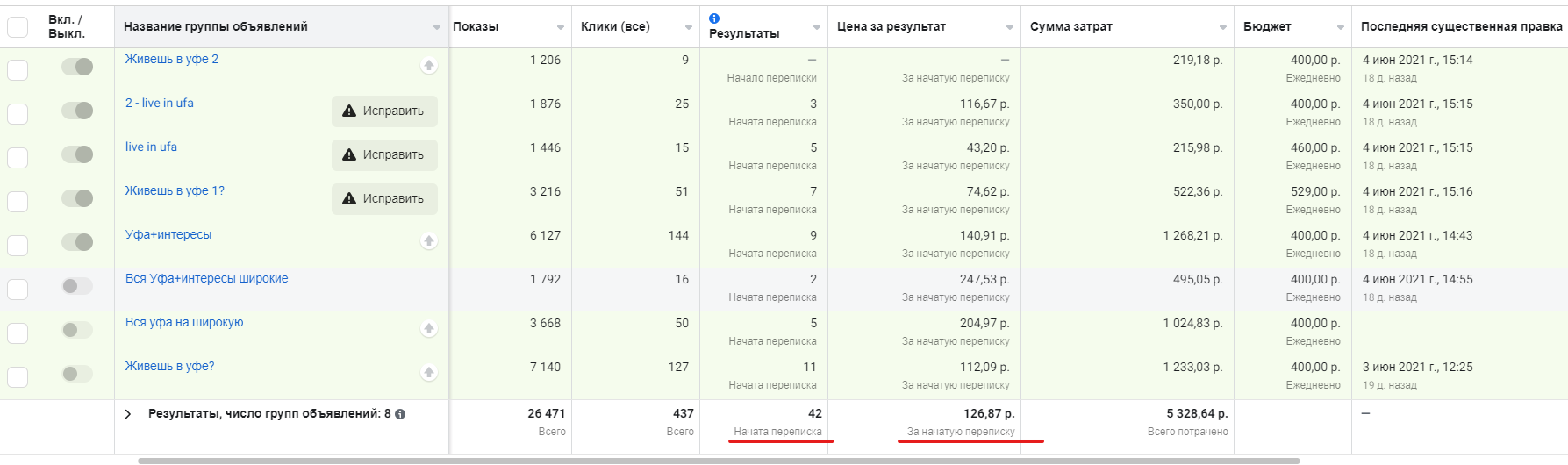Click the info icon beside число групп объявлений: 8
1568x465 pixels.
tap(400, 414)
